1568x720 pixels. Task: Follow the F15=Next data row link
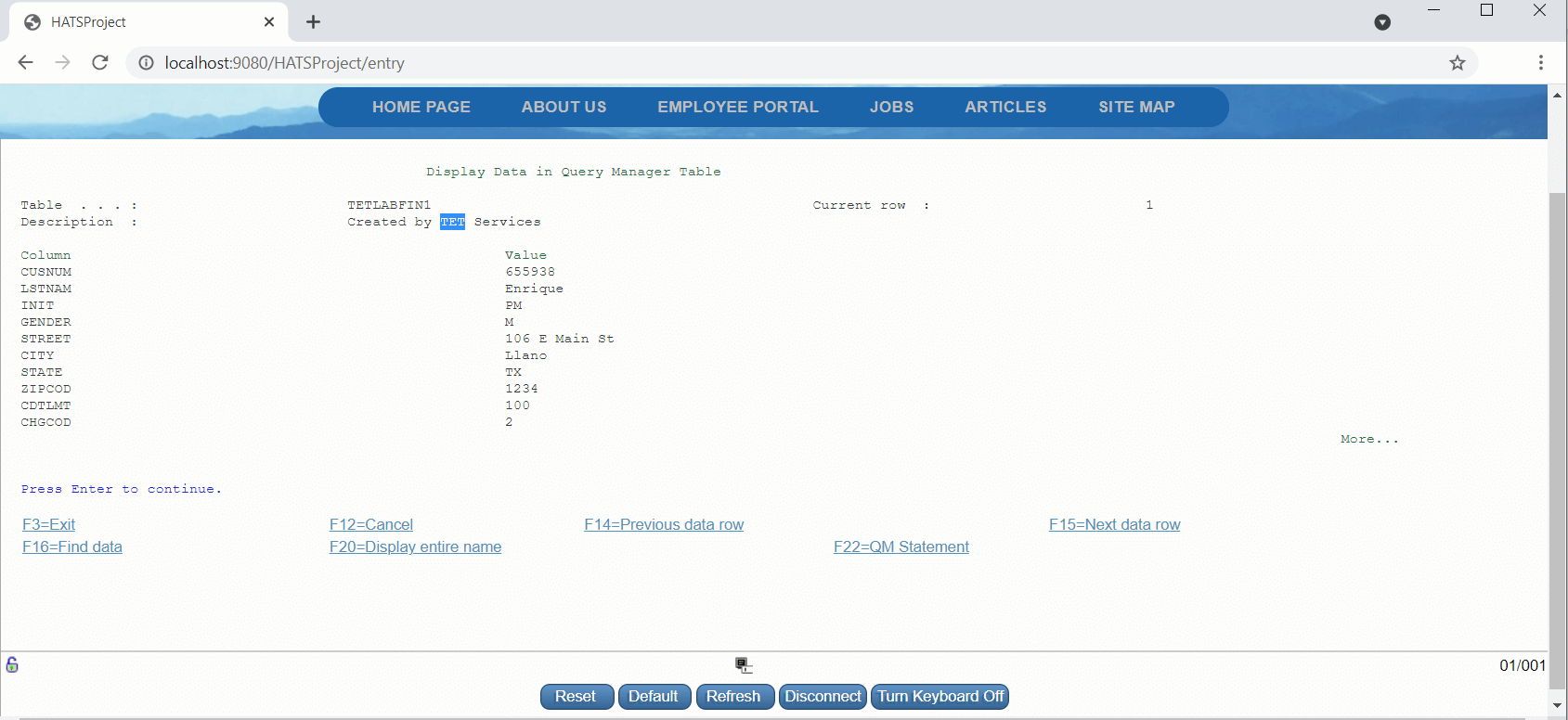[x=1114, y=524]
